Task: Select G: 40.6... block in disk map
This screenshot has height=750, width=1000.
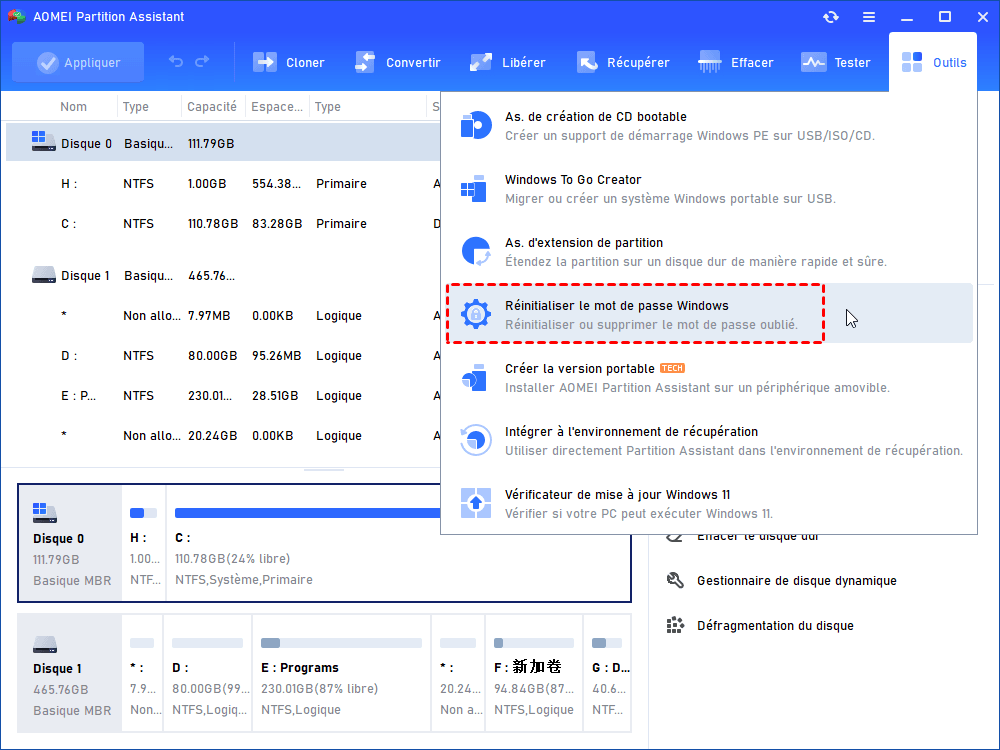Action: point(608,673)
